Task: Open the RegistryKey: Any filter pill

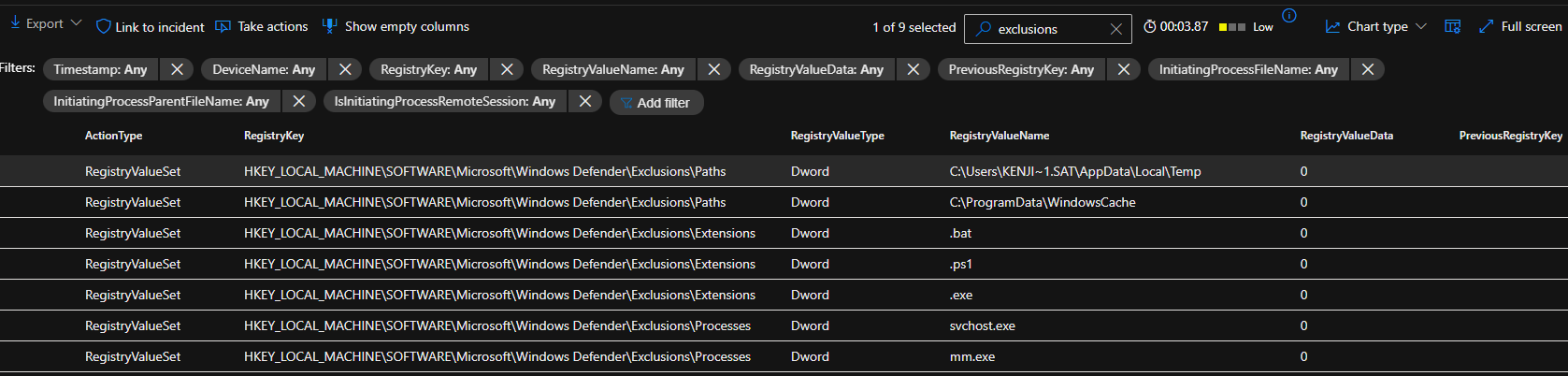Action: point(428,69)
